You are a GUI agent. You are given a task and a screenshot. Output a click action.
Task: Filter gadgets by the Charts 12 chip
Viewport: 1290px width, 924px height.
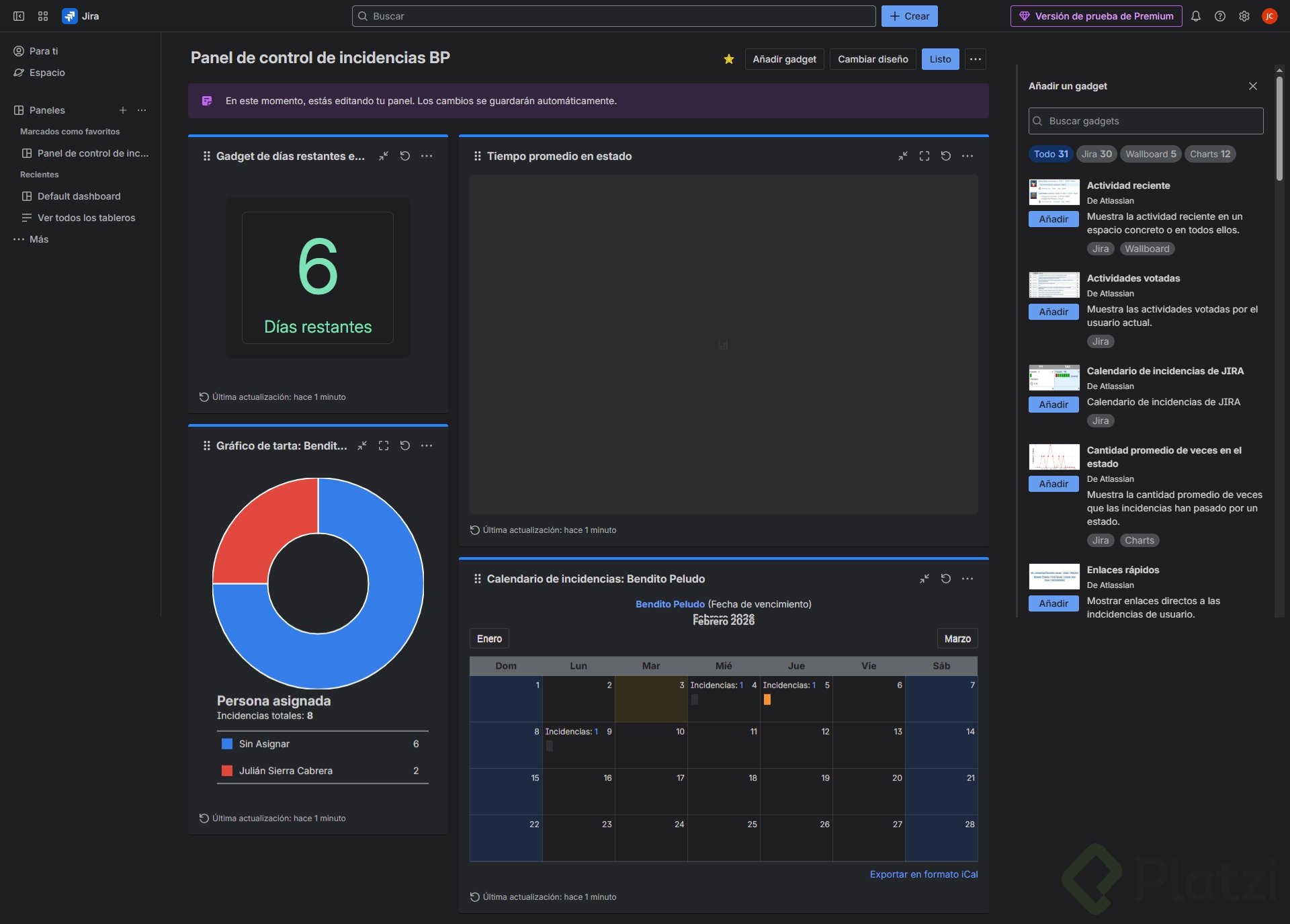pos(1209,154)
